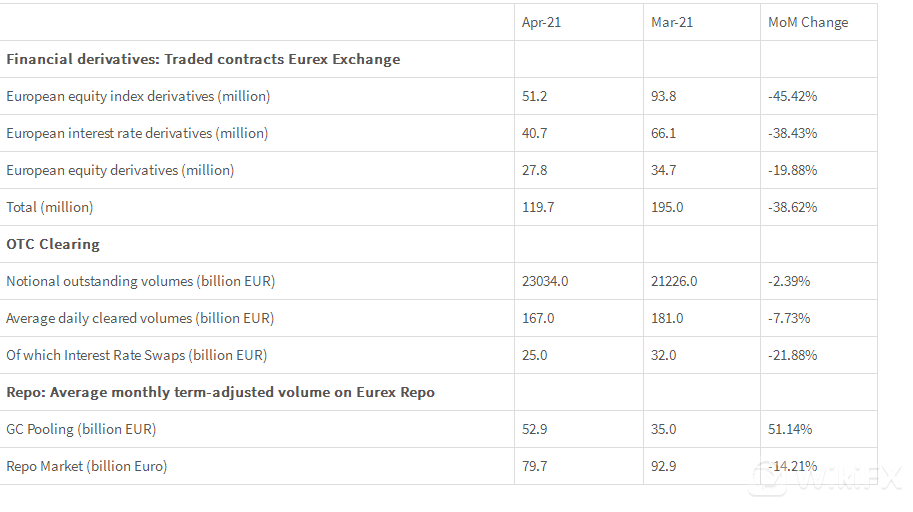This screenshot has width=913, height=512.
Task: Click European interest rate derivatives label
Action: pyautogui.click(x=137, y=133)
